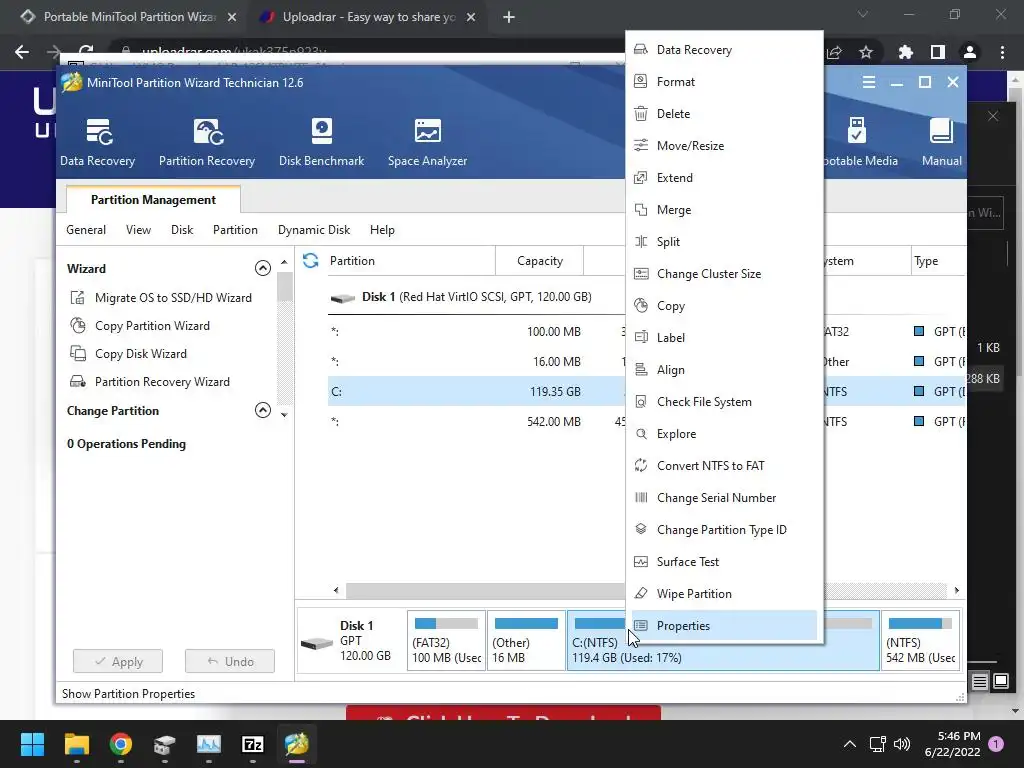Sort by the Partition column header
Screen dimensions: 1024x768
click(411, 261)
